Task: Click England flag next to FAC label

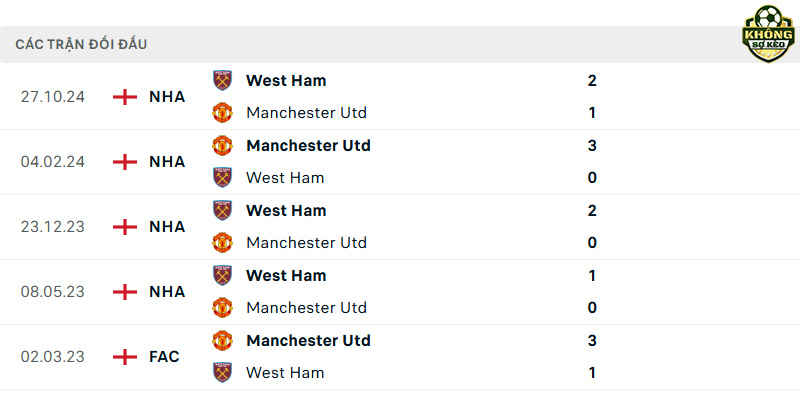Action: (x=125, y=357)
